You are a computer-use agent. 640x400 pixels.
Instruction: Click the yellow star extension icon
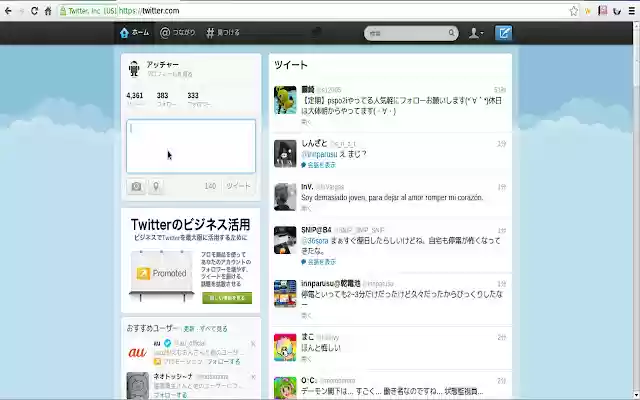(588, 11)
